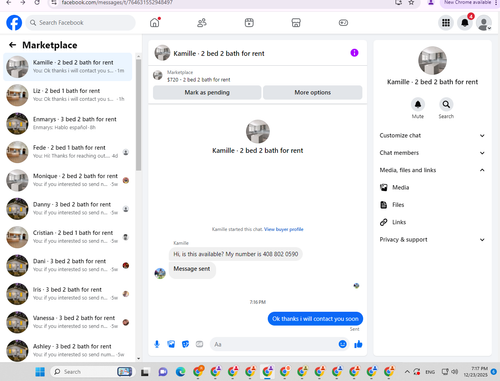Click the Windows taskbar Search box
The height and width of the screenshot is (381, 500).
coord(92,372)
